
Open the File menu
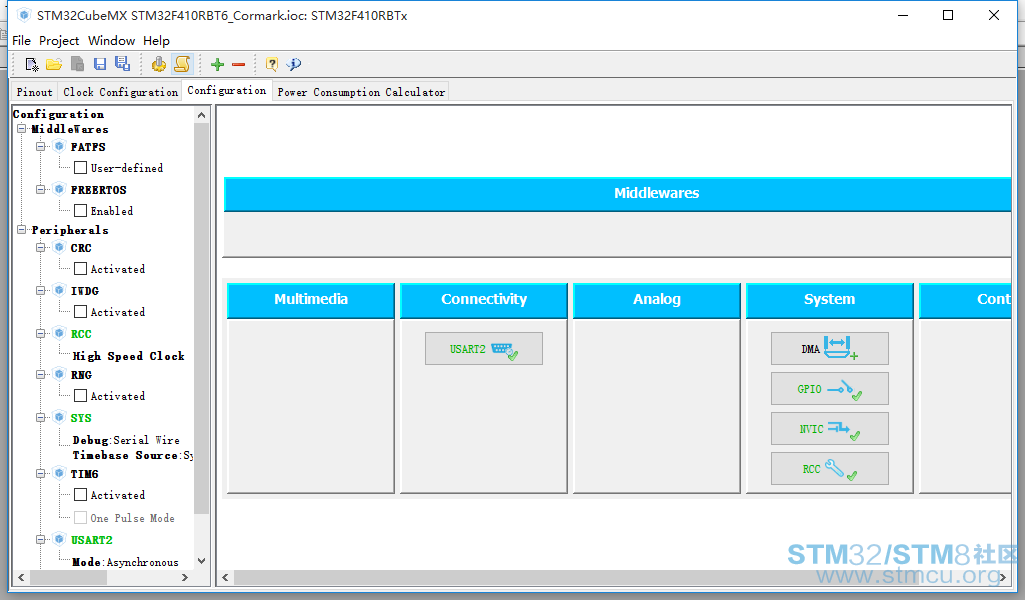coord(22,41)
